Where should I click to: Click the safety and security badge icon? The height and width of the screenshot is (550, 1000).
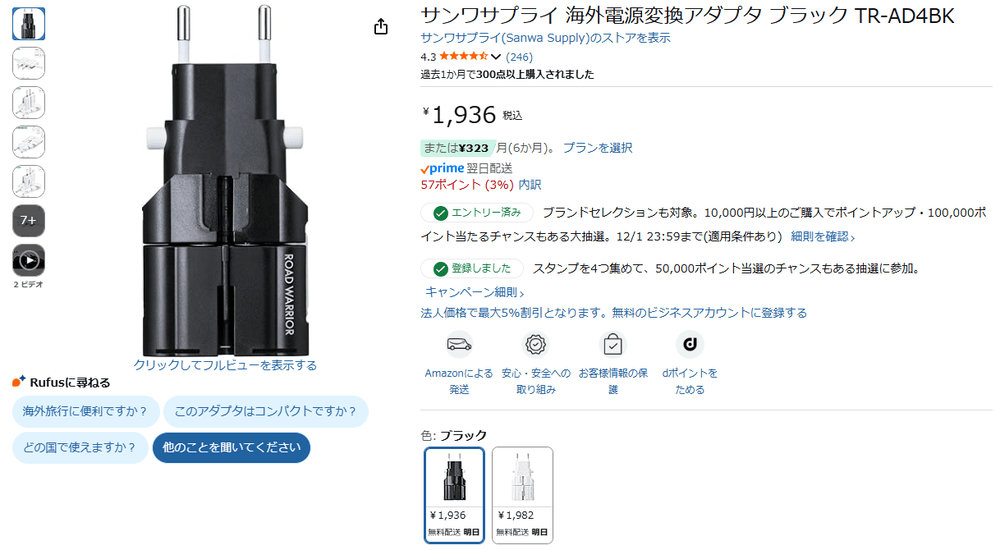pyautogui.click(x=536, y=345)
